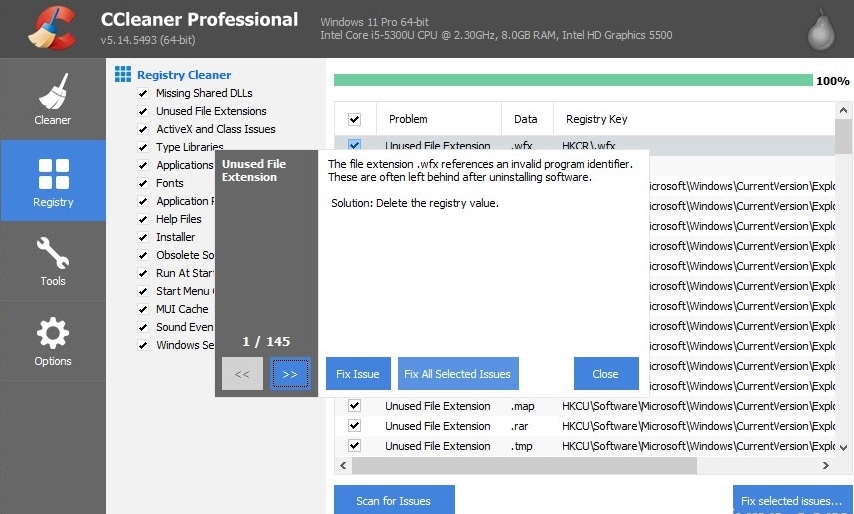Open the Tools wrench icon
This screenshot has height=514, width=854.
click(x=53, y=252)
